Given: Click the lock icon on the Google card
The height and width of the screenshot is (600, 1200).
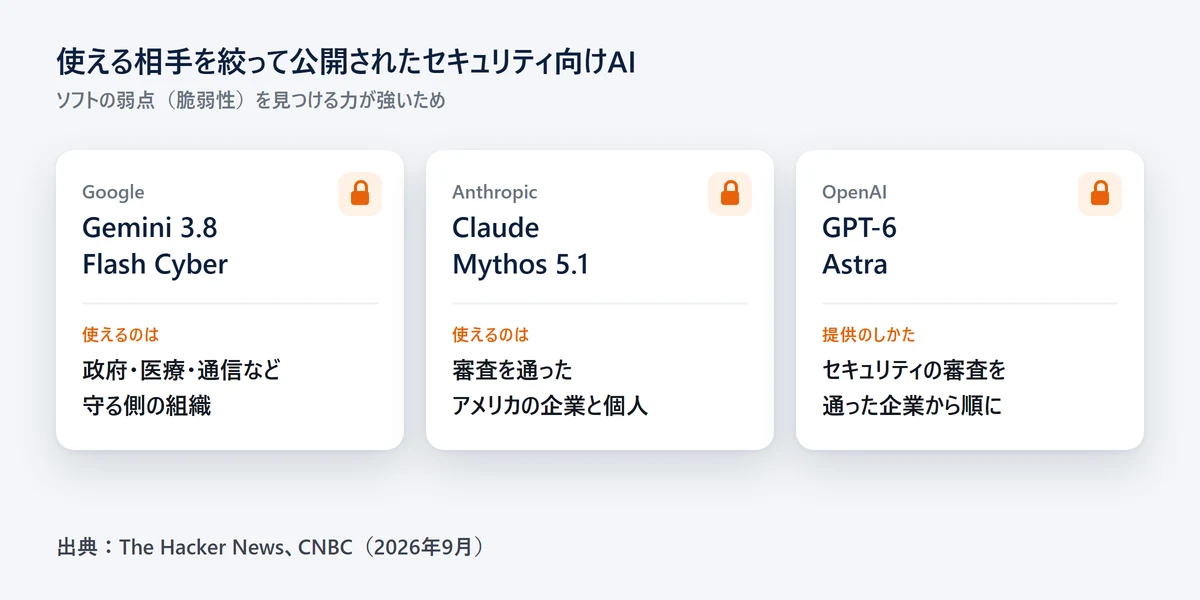Looking at the screenshot, I should [x=360, y=194].
